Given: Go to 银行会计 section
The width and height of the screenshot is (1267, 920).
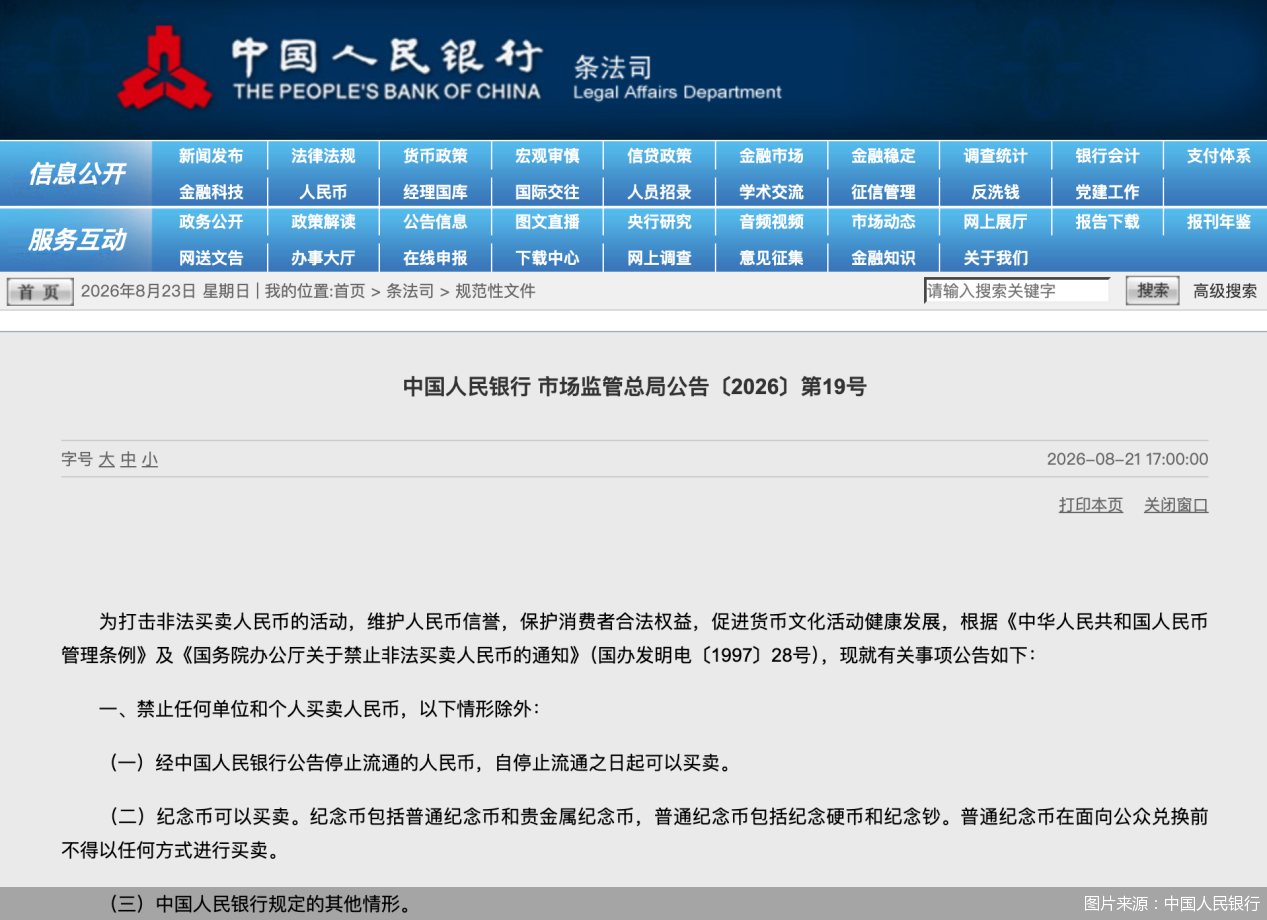Looking at the screenshot, I should 1107,156.
